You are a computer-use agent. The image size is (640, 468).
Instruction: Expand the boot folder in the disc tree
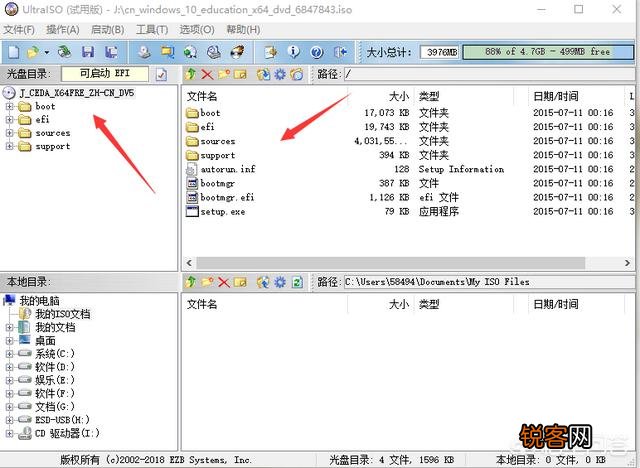[x=9, y=106]
